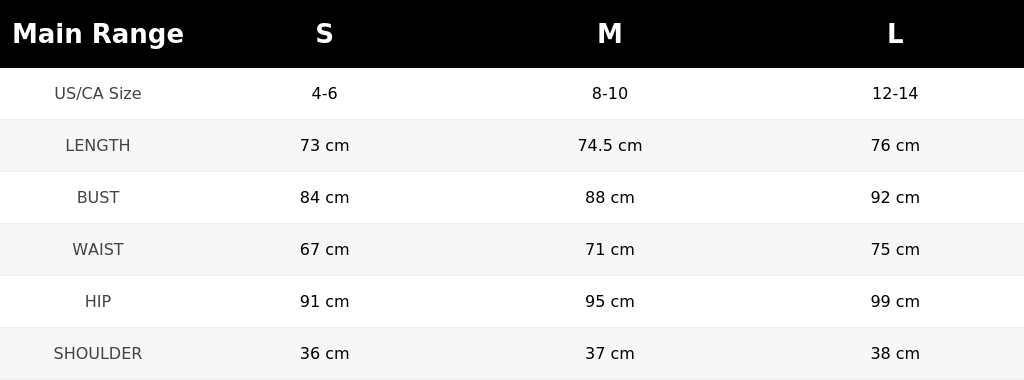Click the LENGTH row label

[x=98, y=146]
